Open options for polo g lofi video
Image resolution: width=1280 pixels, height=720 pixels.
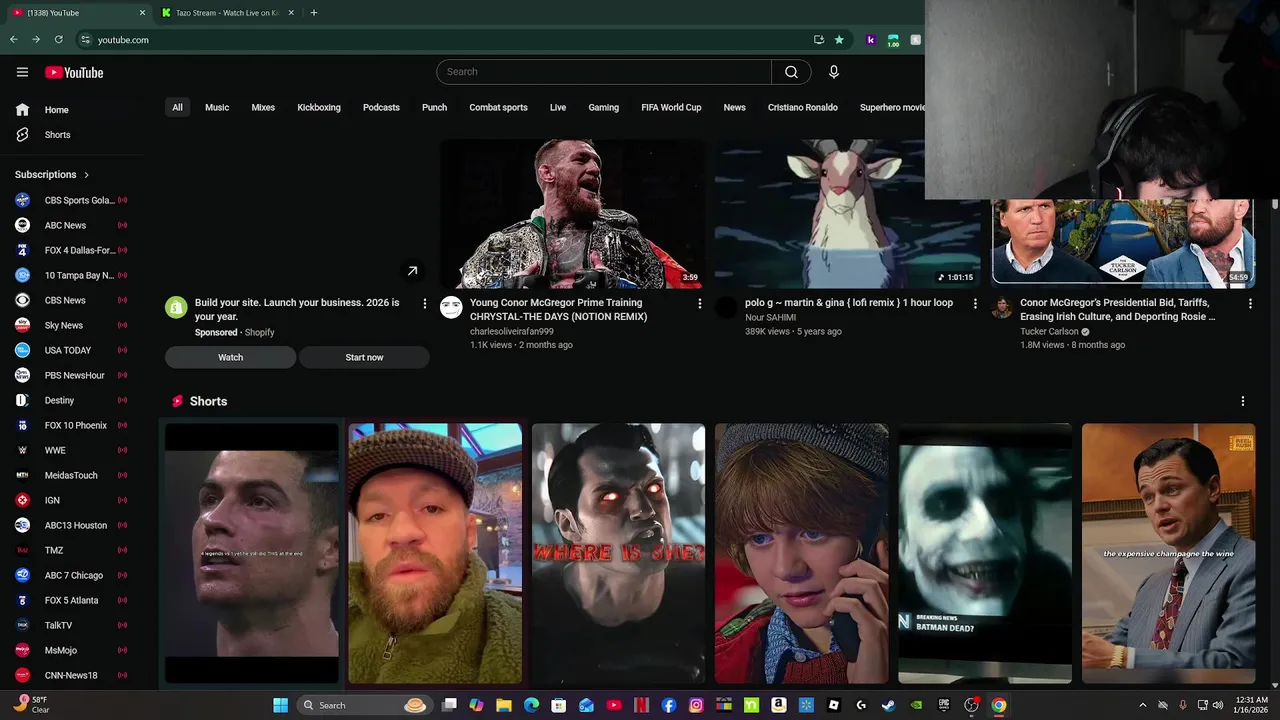(975, 303)
